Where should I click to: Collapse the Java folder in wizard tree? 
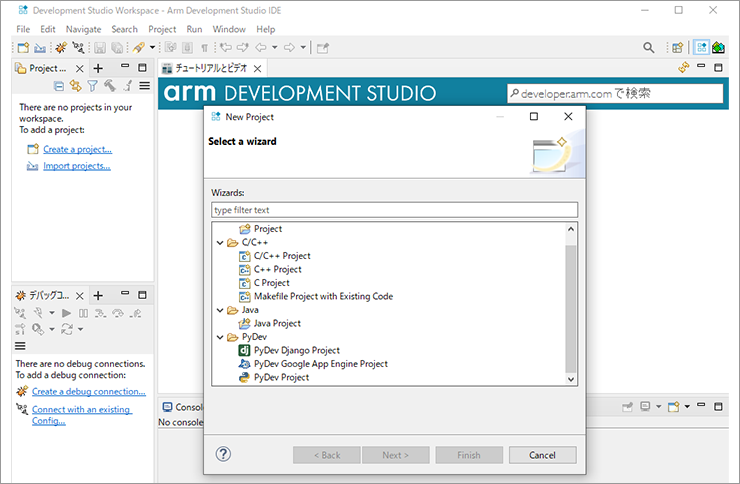[220, 310]
